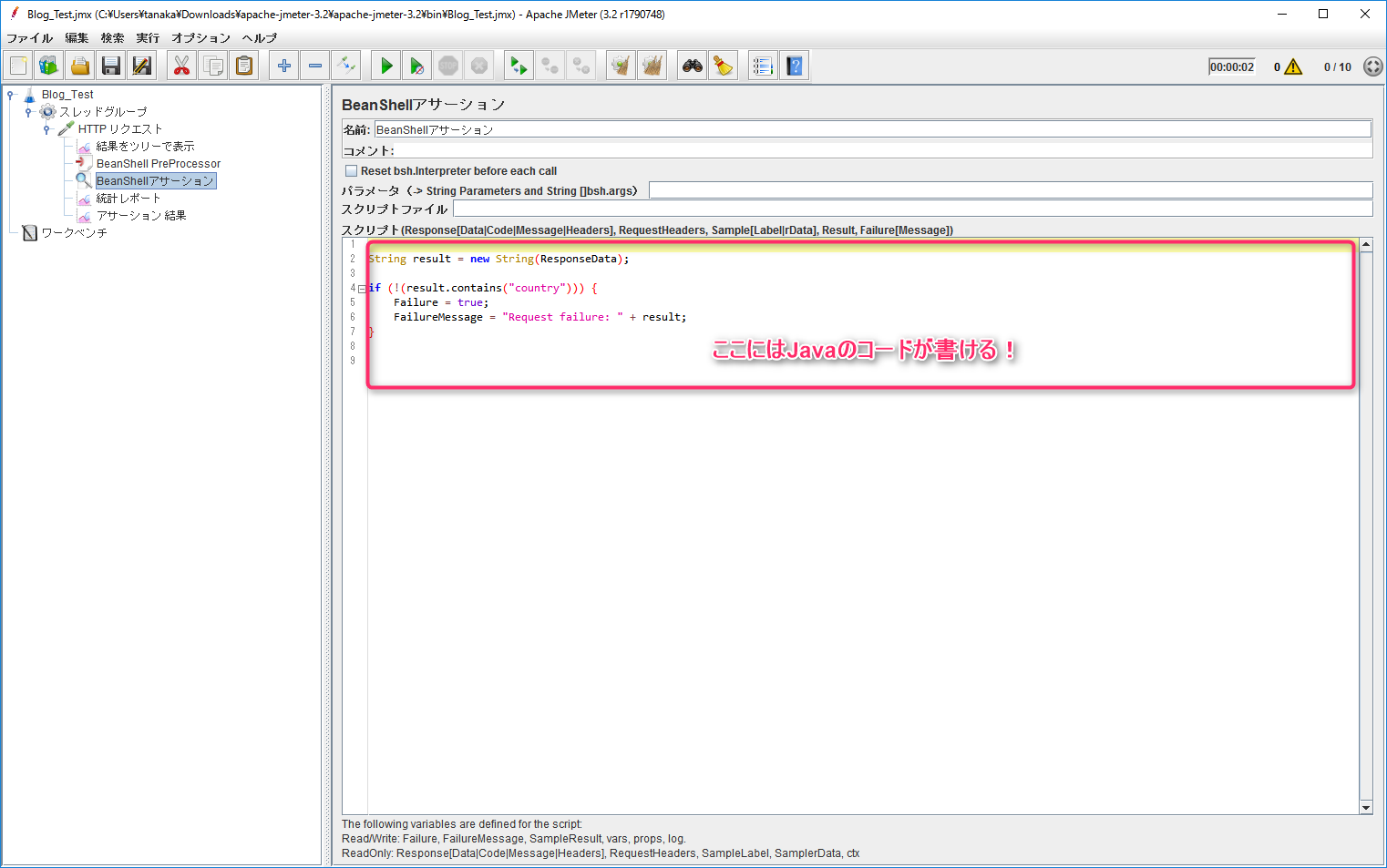Viewport: 1387px width, 868px height.
Task: Click the Save As icon with the pencil
Action: [142, 66]
